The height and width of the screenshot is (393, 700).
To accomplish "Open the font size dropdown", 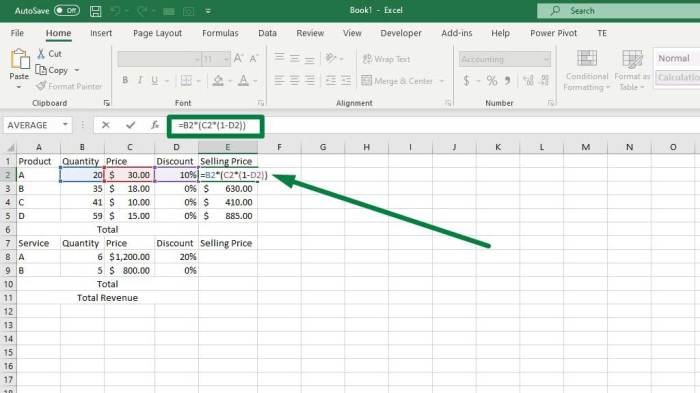I will tap(226, 59).
